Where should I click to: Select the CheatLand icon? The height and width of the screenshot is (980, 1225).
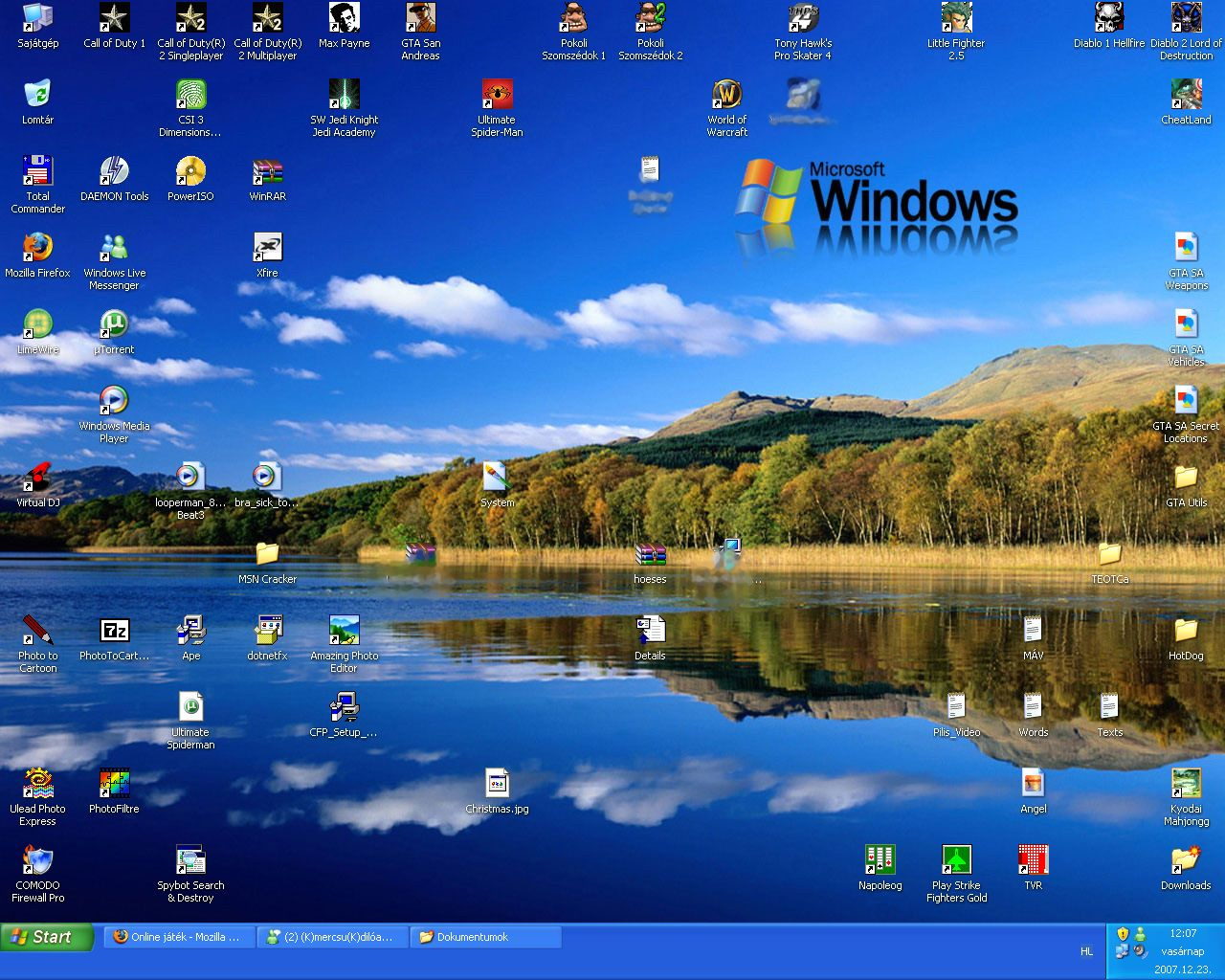coord(1186,103)
